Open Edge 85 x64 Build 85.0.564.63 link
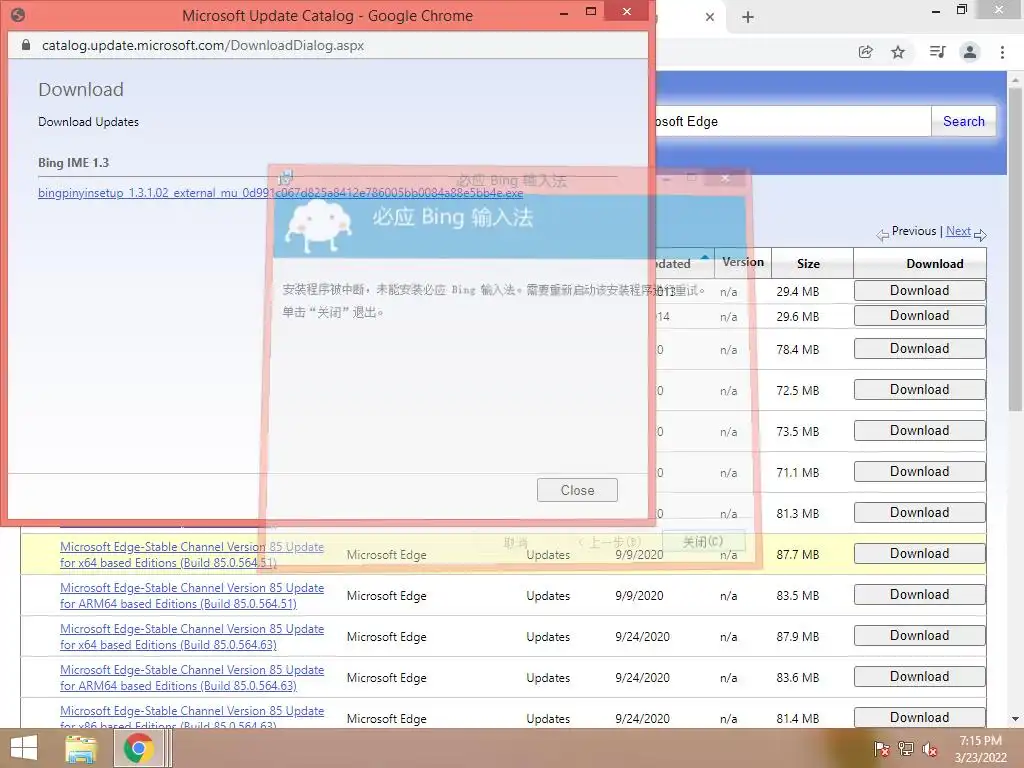This screenshot has width=1024, height=768. tap(191, 637)
